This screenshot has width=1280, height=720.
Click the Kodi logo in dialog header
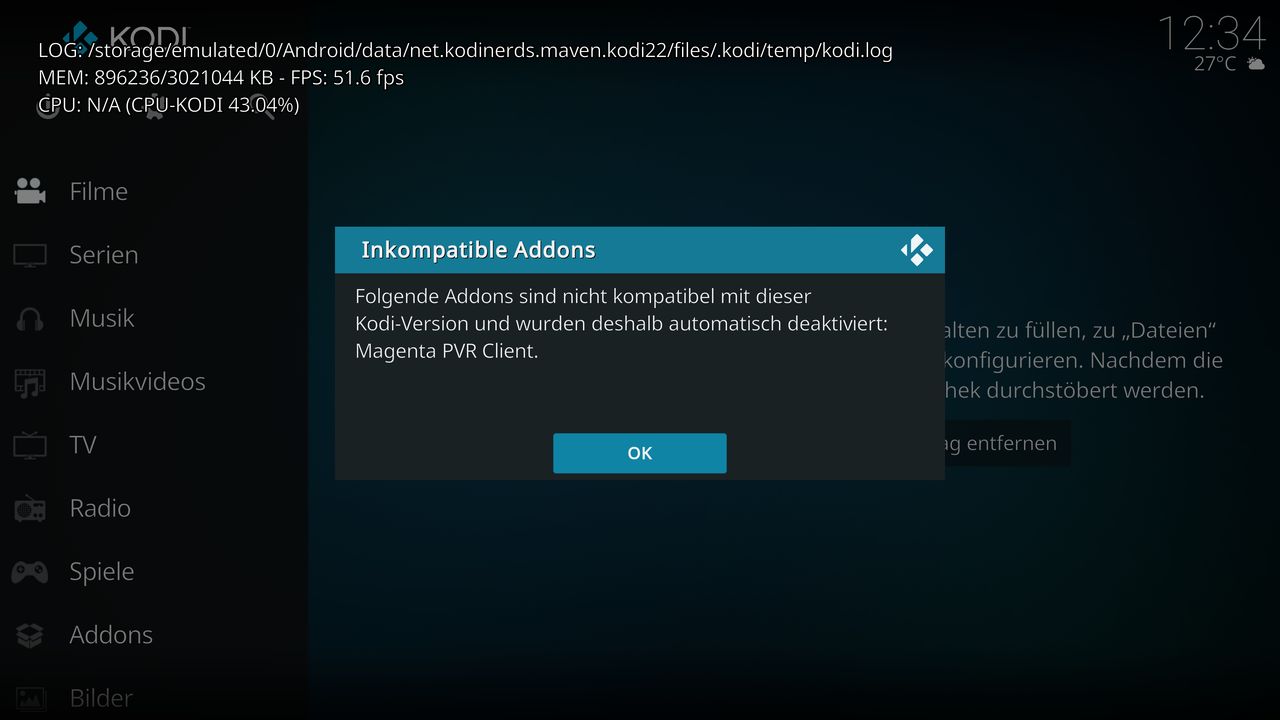pos(916,250)
